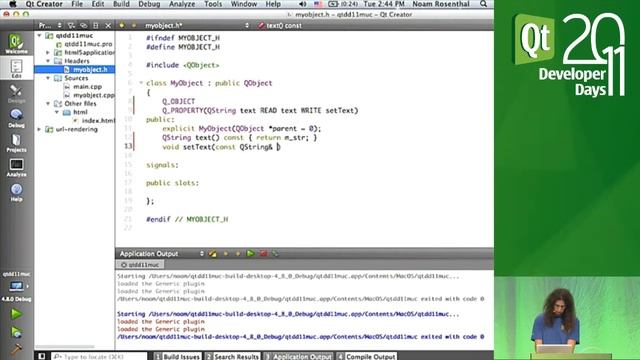Open the Analyze mode

tap(16, 167)
